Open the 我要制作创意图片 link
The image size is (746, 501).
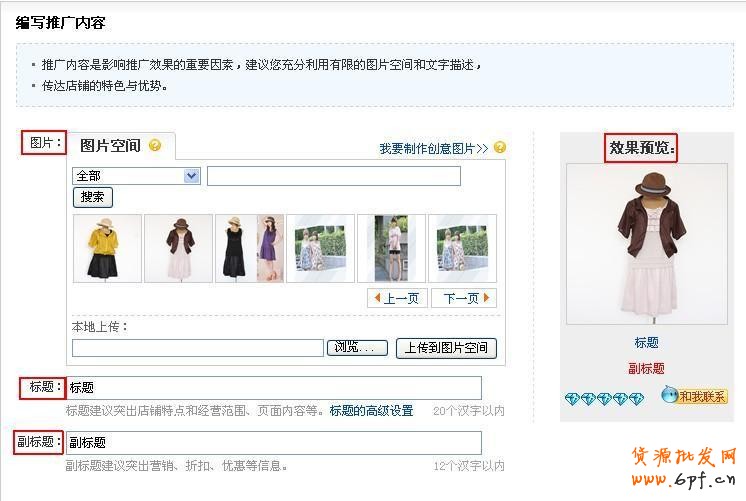433,148
